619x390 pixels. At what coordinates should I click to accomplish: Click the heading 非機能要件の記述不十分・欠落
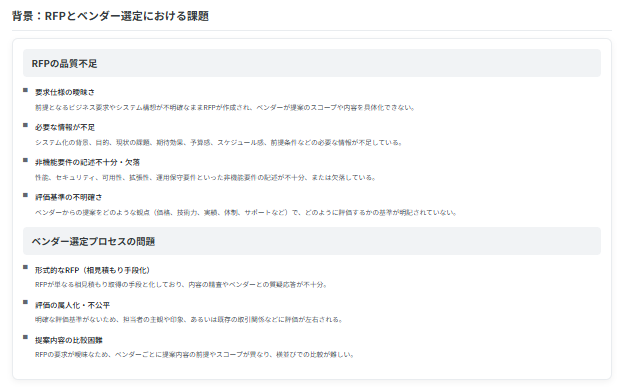pyautogui.click(x=87, y=162)
